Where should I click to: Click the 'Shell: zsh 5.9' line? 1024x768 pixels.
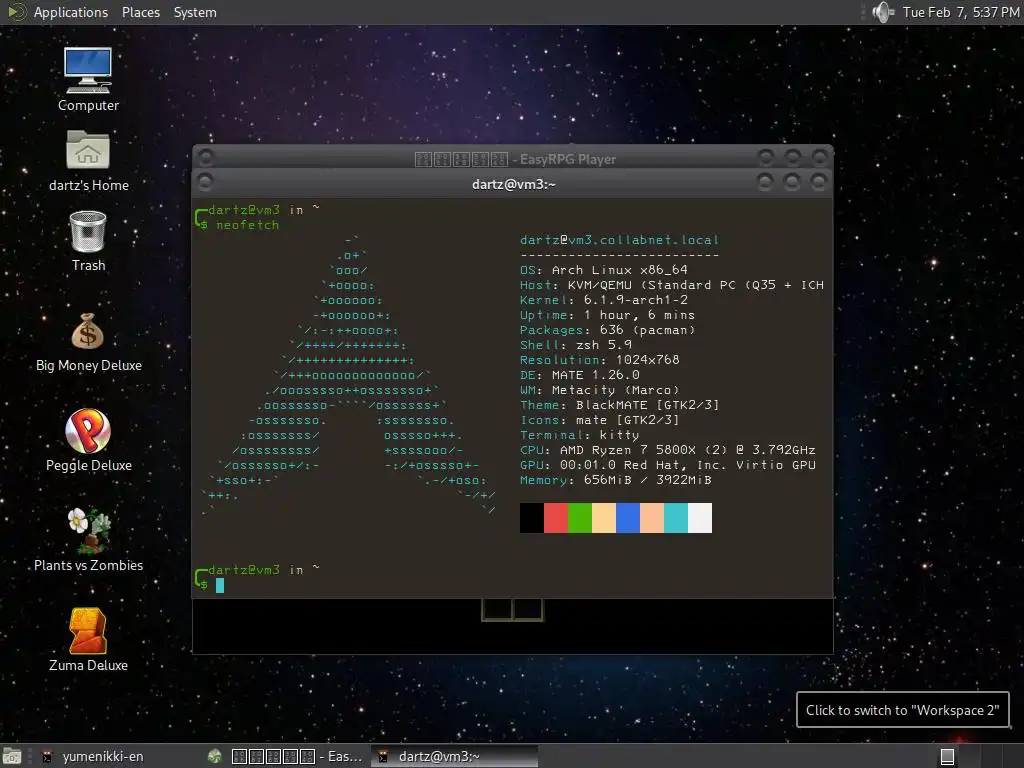click(x=575, y=345)
